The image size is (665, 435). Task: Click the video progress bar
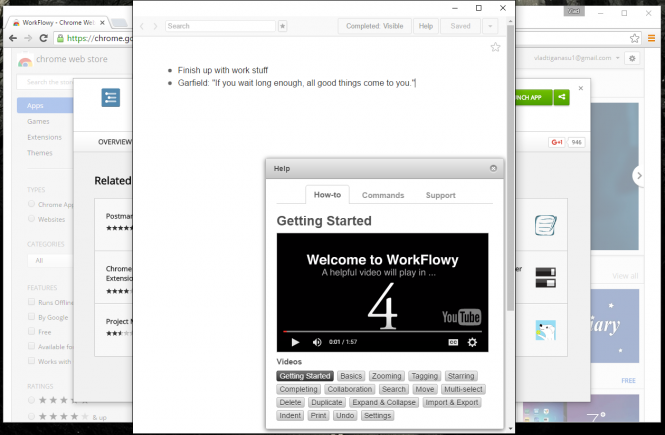[382, 331]
